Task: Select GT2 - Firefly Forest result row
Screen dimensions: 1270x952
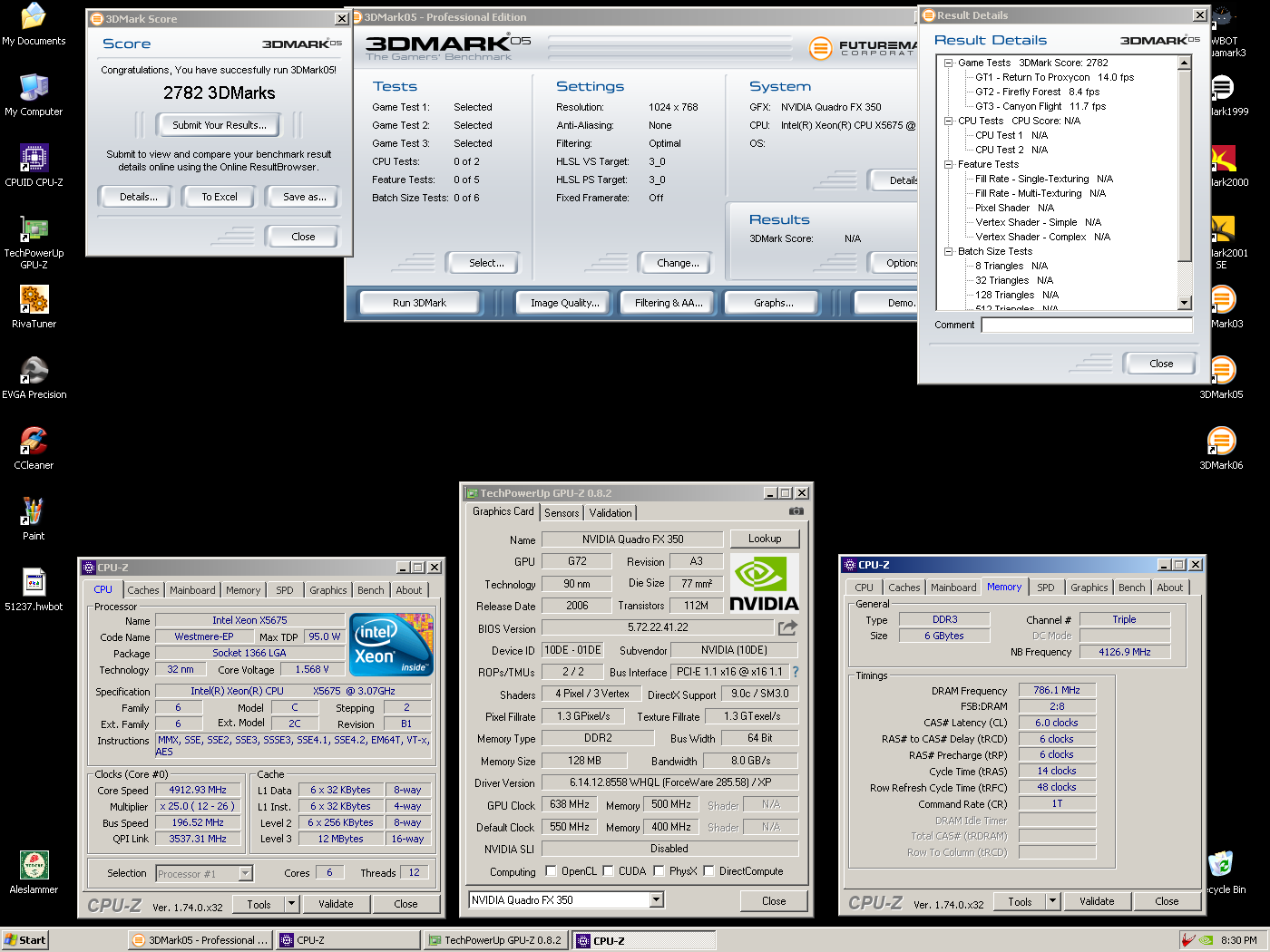Action: pyautogui.click(x=1037, y=92)
